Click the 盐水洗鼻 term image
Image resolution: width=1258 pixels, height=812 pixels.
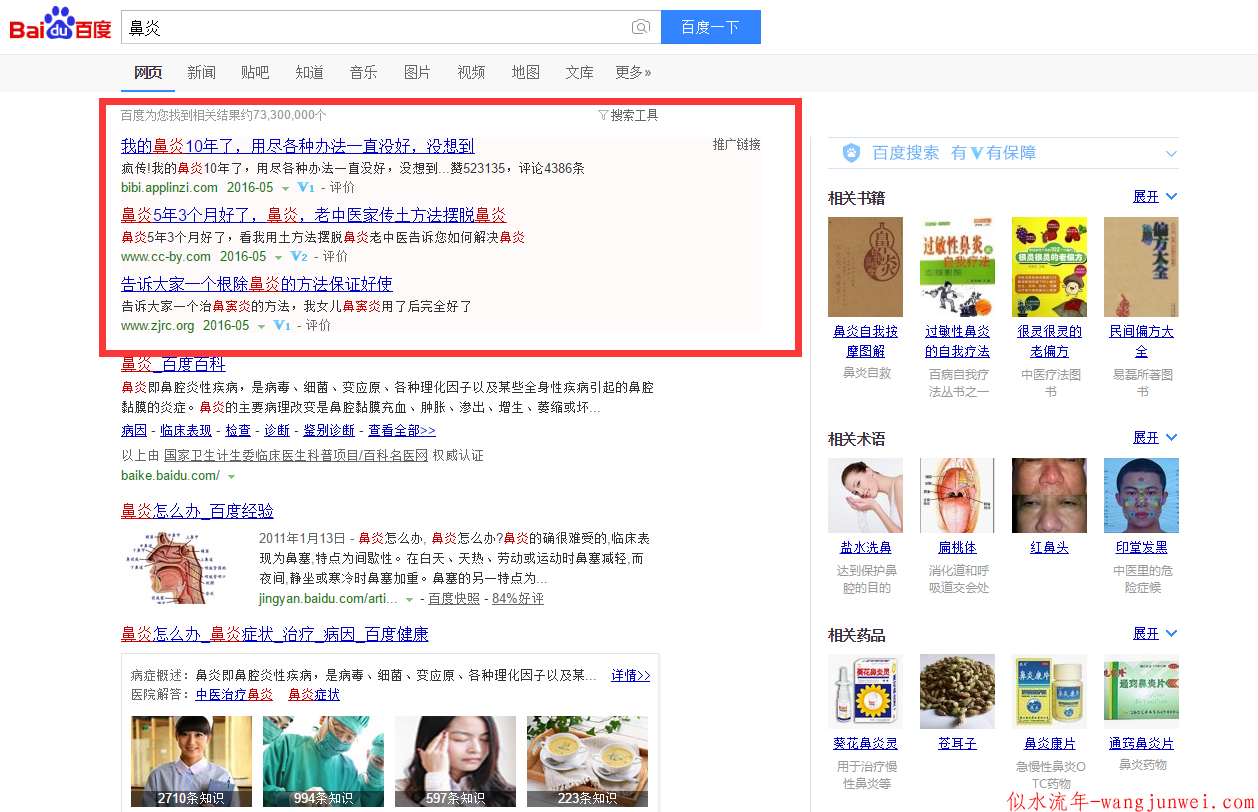point(865,496)
